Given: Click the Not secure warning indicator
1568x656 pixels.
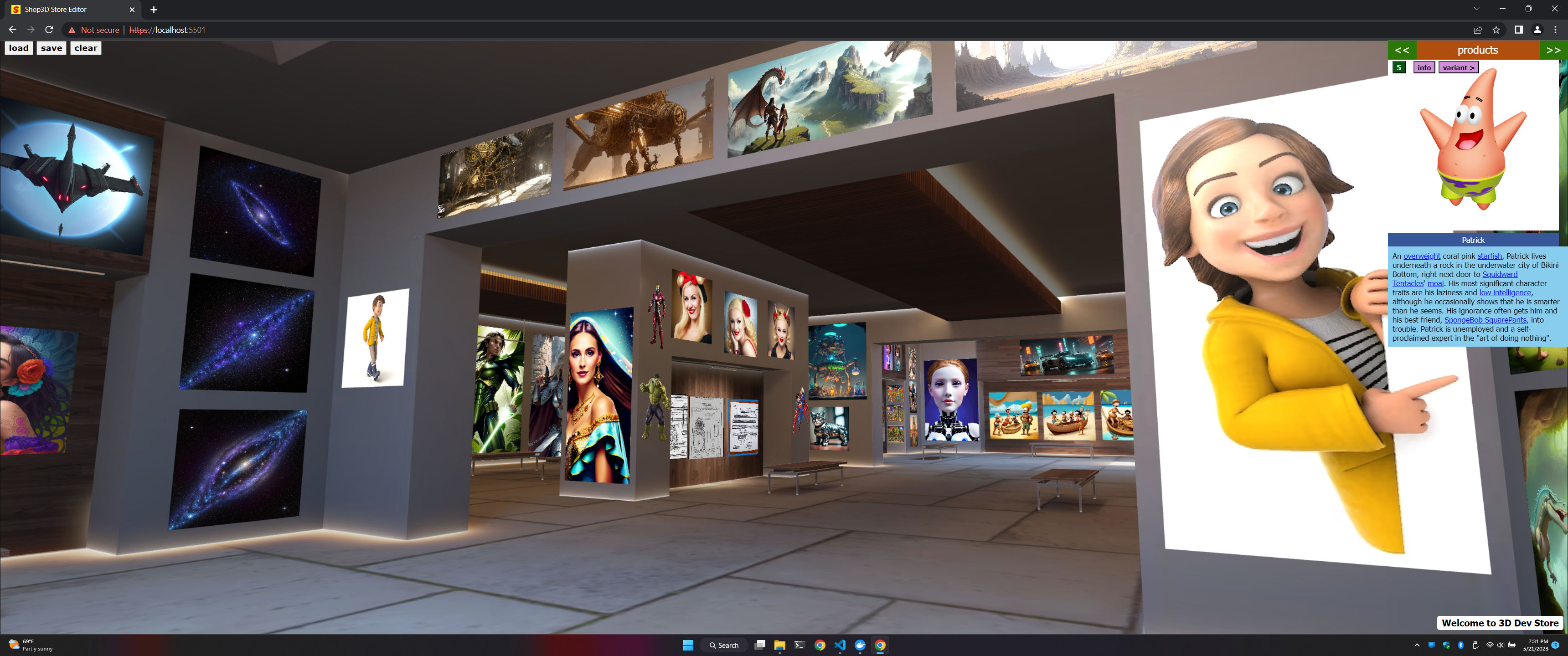Looking at the screenshot, I should (x=94, y=30).
